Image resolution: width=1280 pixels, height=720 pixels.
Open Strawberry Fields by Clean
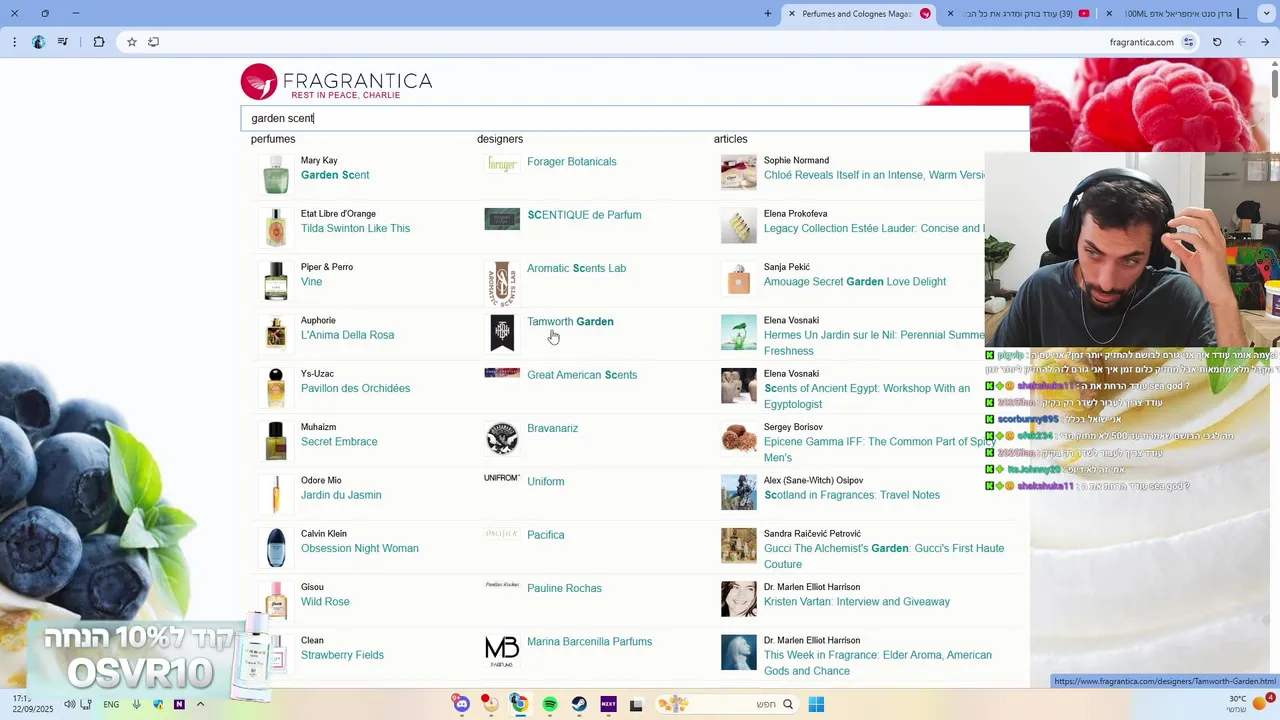342,655
